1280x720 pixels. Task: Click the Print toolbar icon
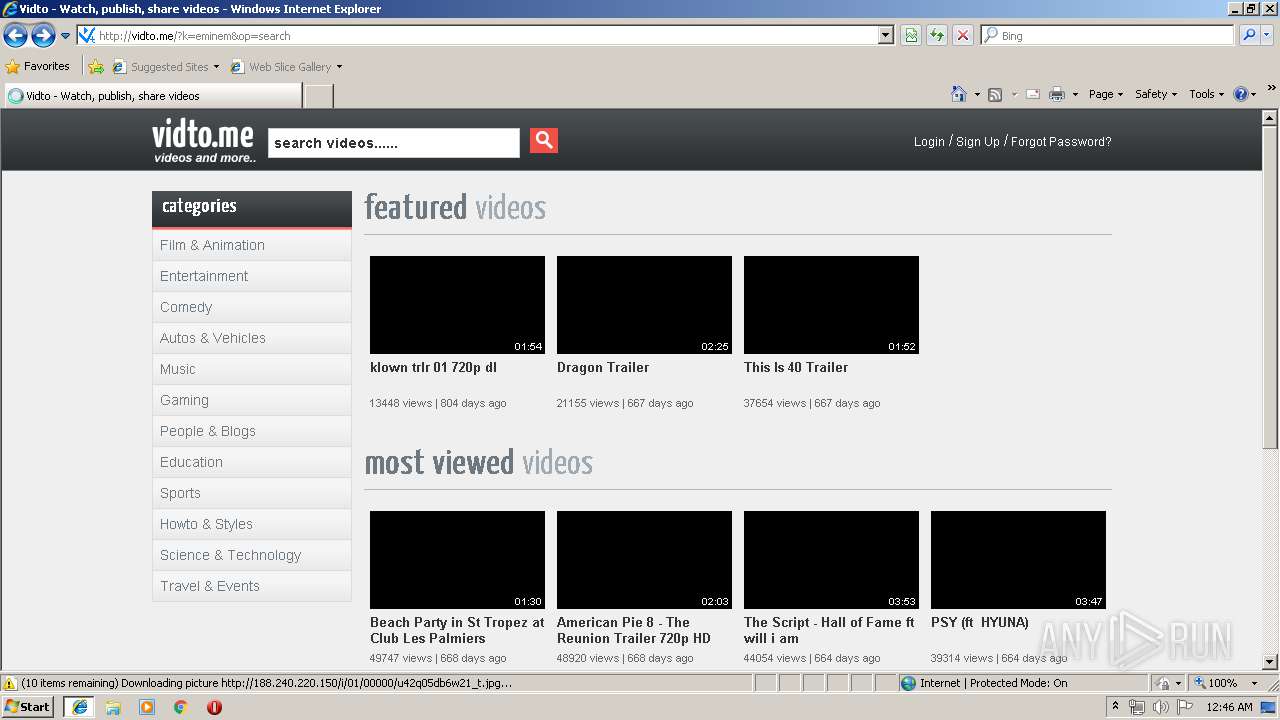(1057, 94)
